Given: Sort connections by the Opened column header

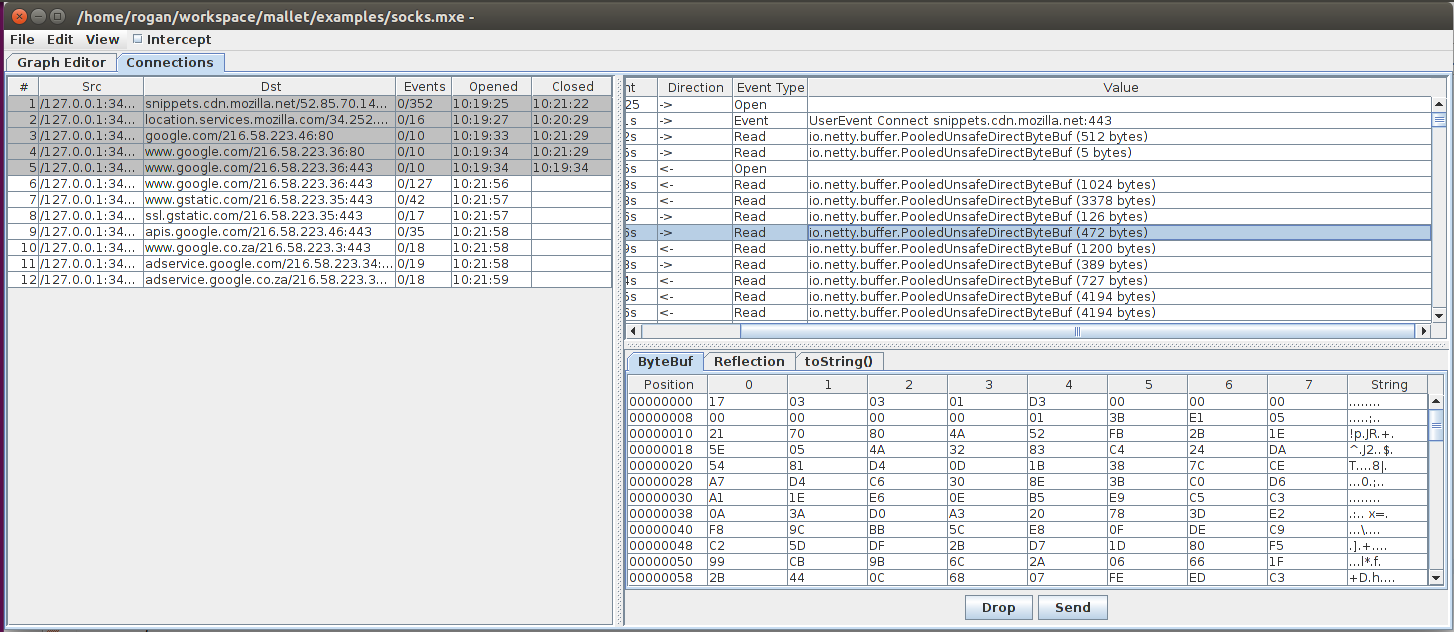Looking at the screenshot, I should pos(492,87).
